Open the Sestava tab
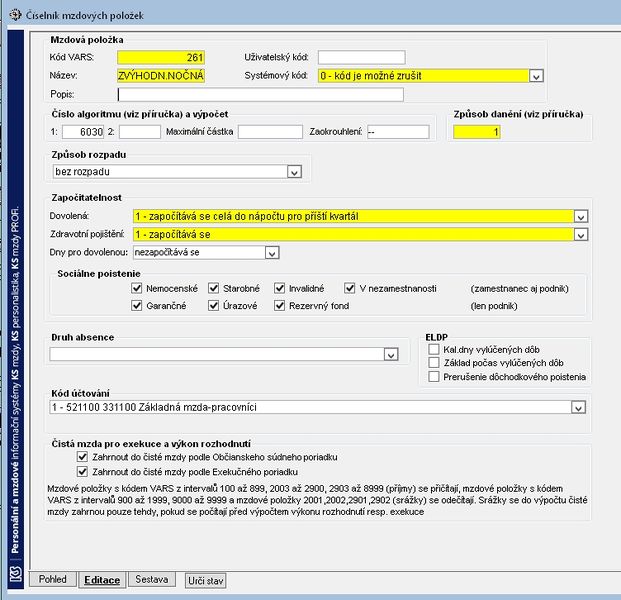The width and height of the screenshot is (621, 600). 152,579
